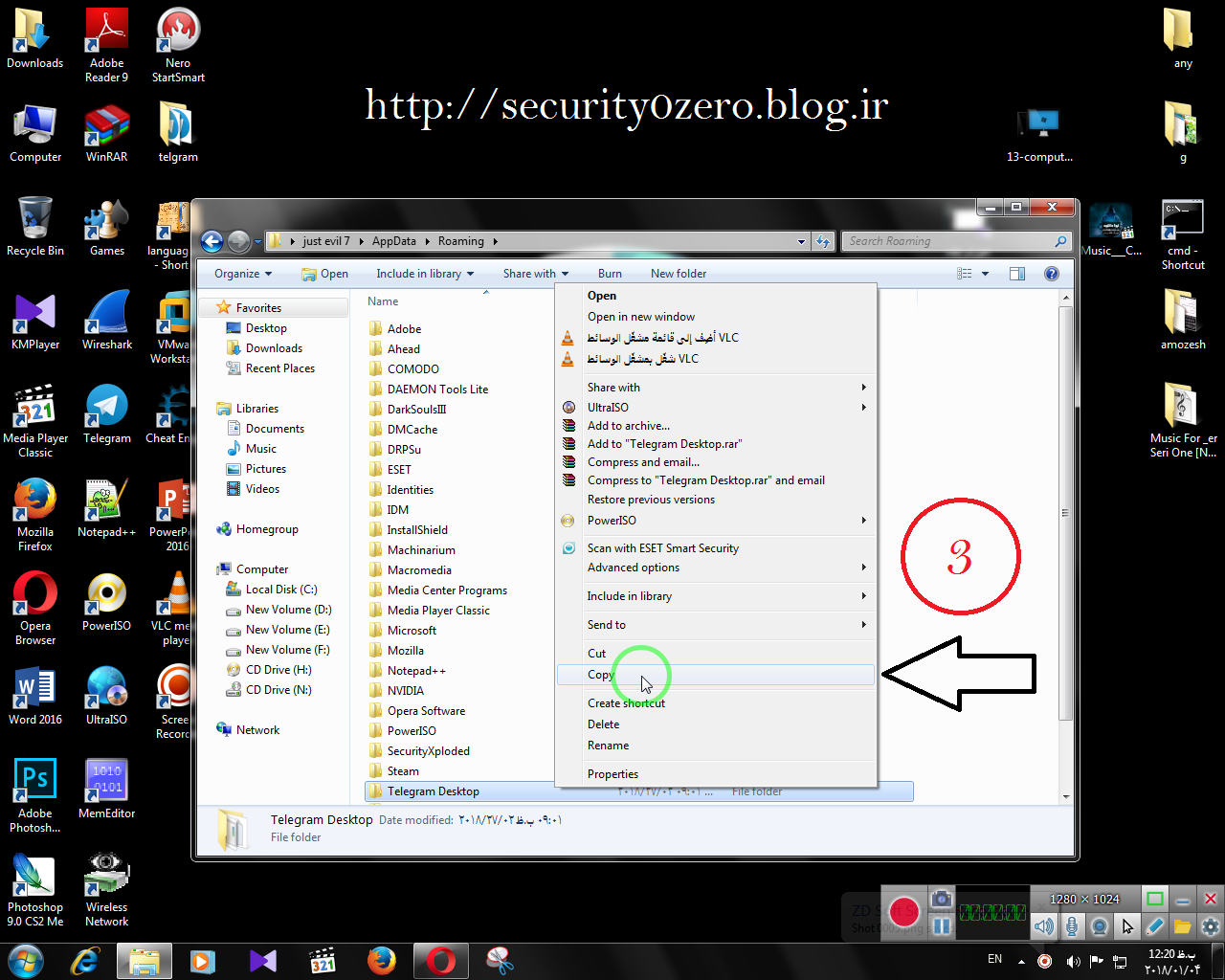The width and height of the screenshot is (1225, 980).
Task: Start recording with the red record button
Action: (x=904, y=911)
